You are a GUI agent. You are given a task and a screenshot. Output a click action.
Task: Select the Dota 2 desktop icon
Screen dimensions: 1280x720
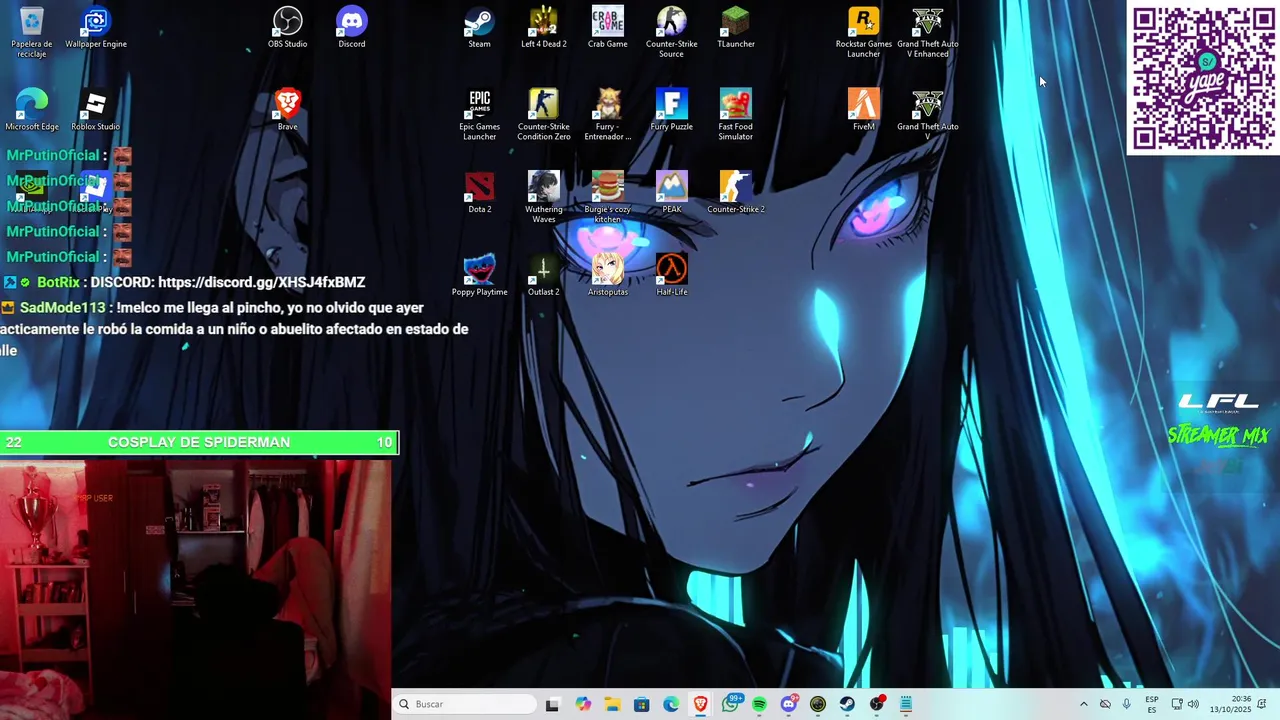pyautogui.click(x=480, y=193)
